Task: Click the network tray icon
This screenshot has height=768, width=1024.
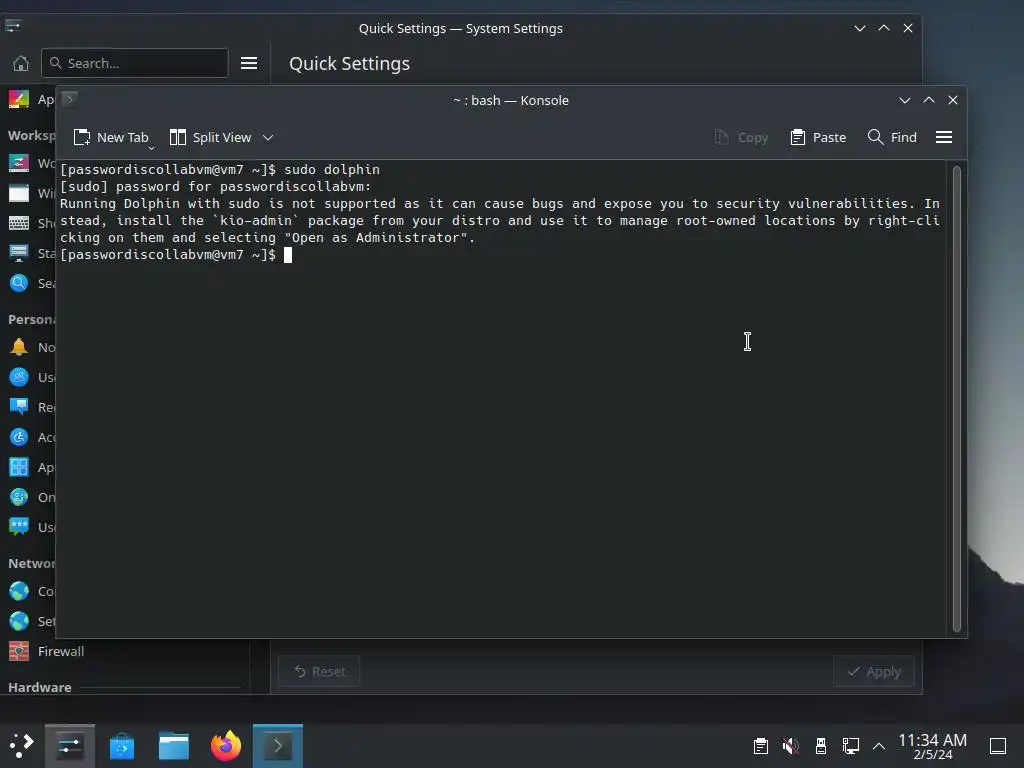Action: pos(850,745)
